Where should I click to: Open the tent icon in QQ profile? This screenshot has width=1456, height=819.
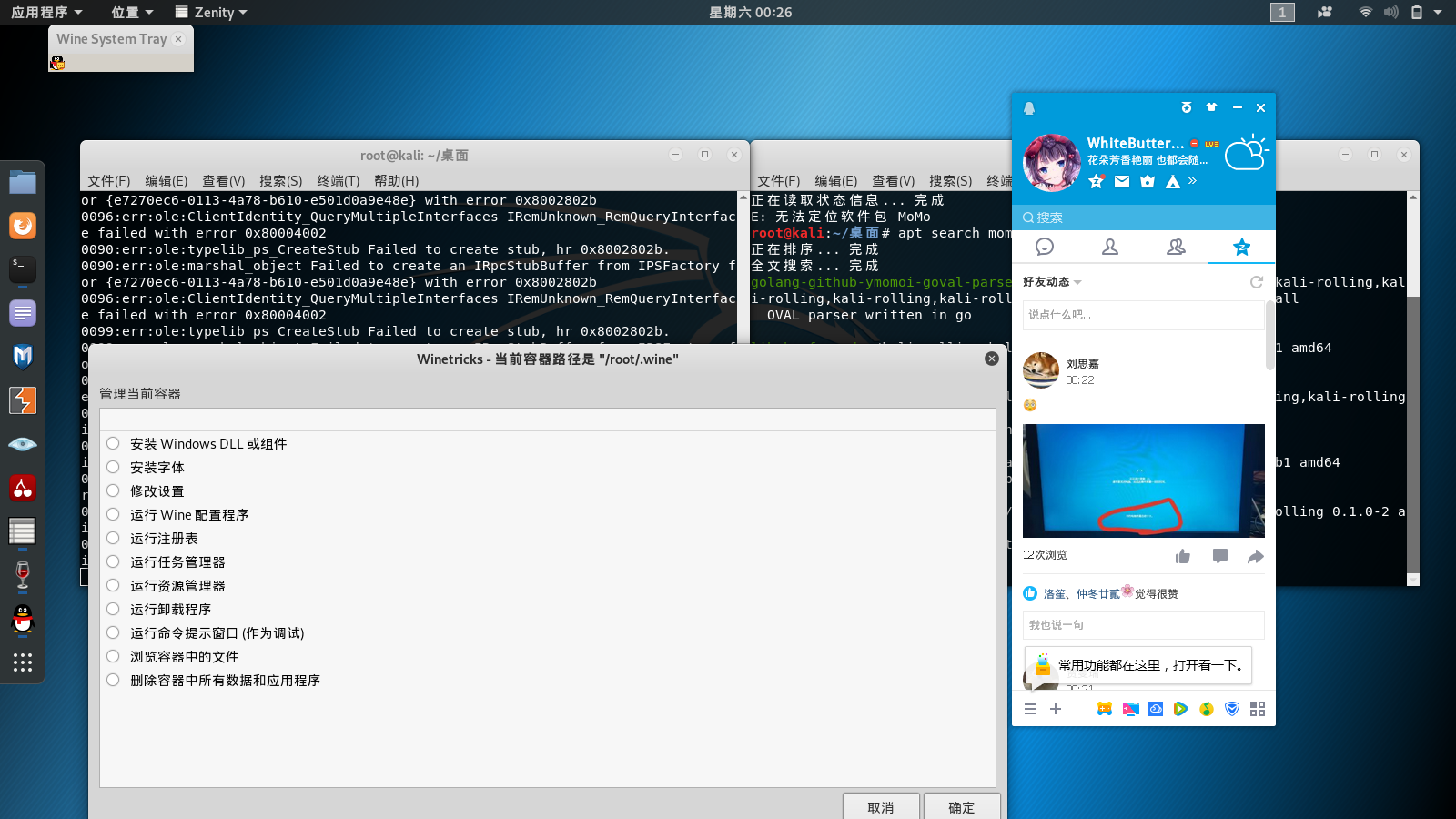click(x=1173, y=181)
